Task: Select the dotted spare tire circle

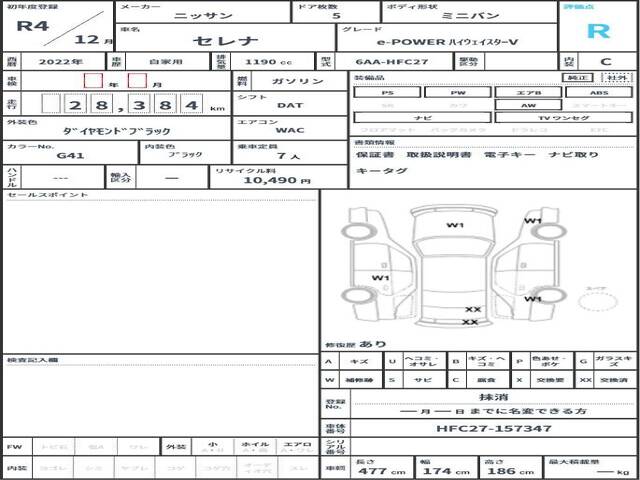Action: 595,299
